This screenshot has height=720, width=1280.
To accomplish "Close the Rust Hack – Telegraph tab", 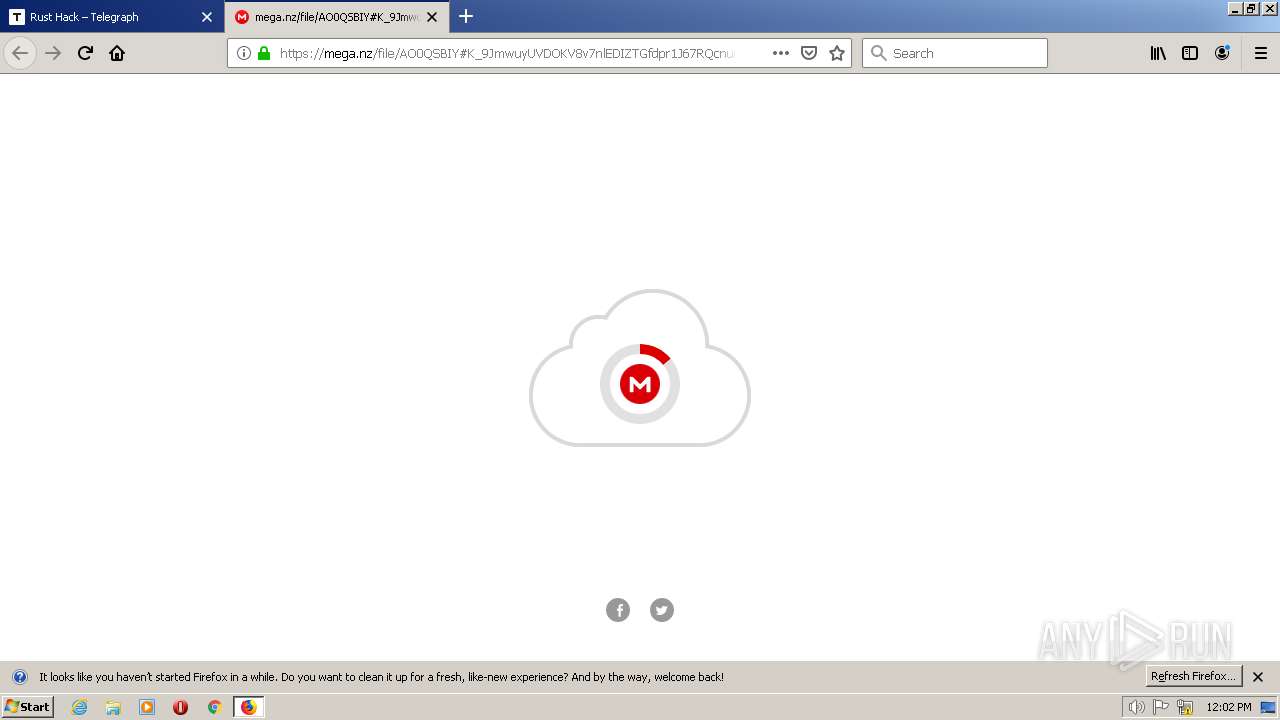I will 207,17.
